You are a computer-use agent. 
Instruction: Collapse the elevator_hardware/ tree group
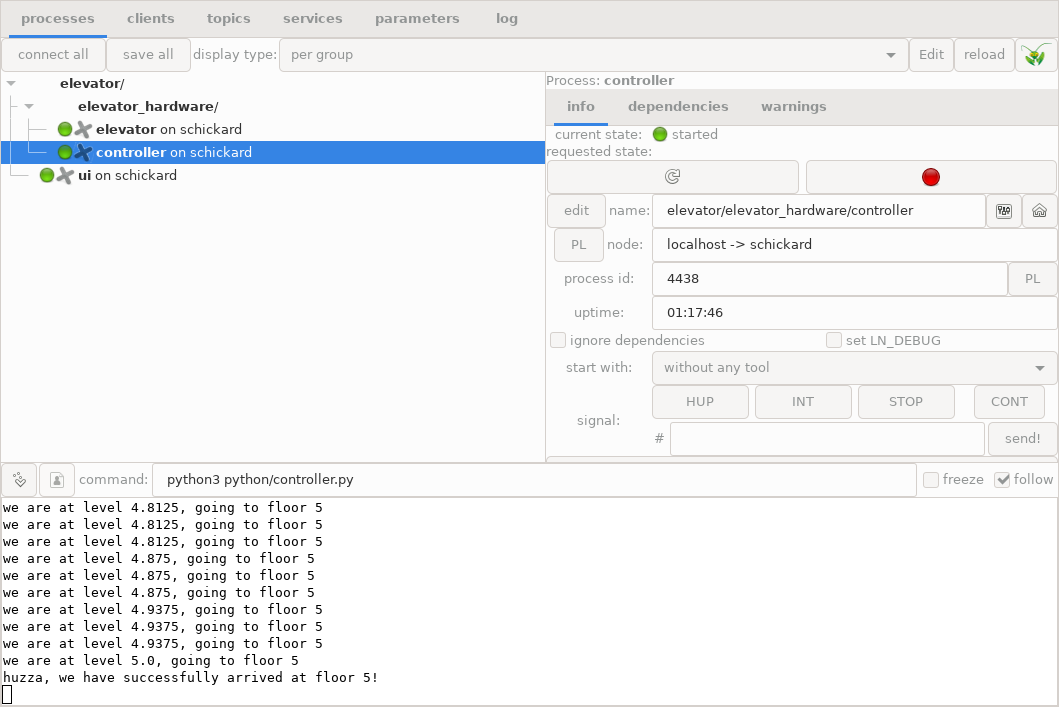(29, 107)
